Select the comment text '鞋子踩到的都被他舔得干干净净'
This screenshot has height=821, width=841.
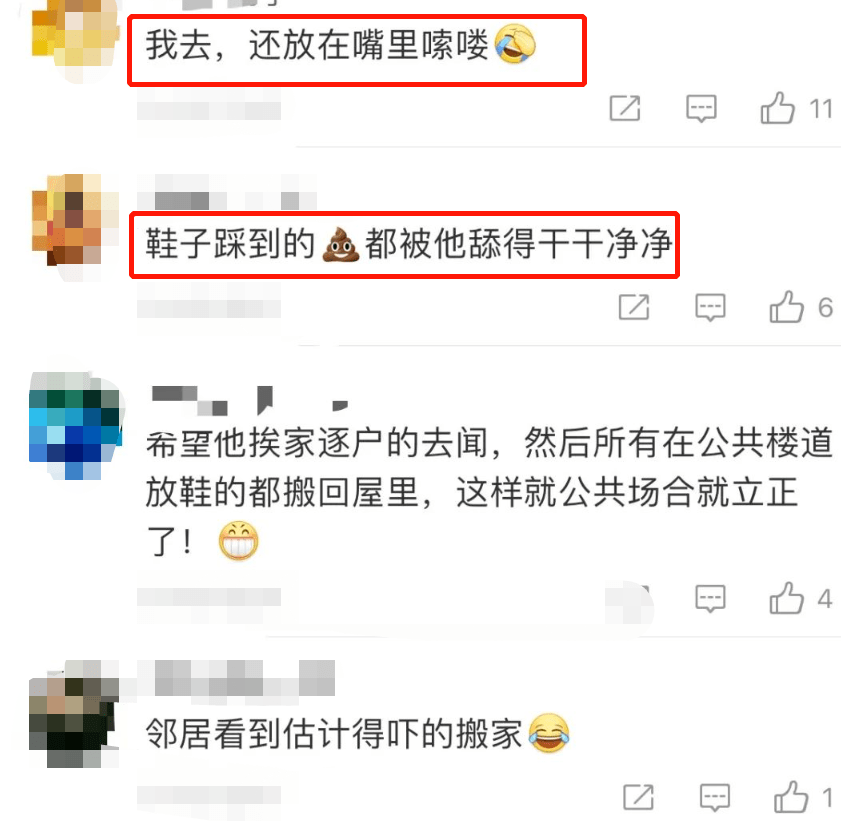click(x=409, y=244)
